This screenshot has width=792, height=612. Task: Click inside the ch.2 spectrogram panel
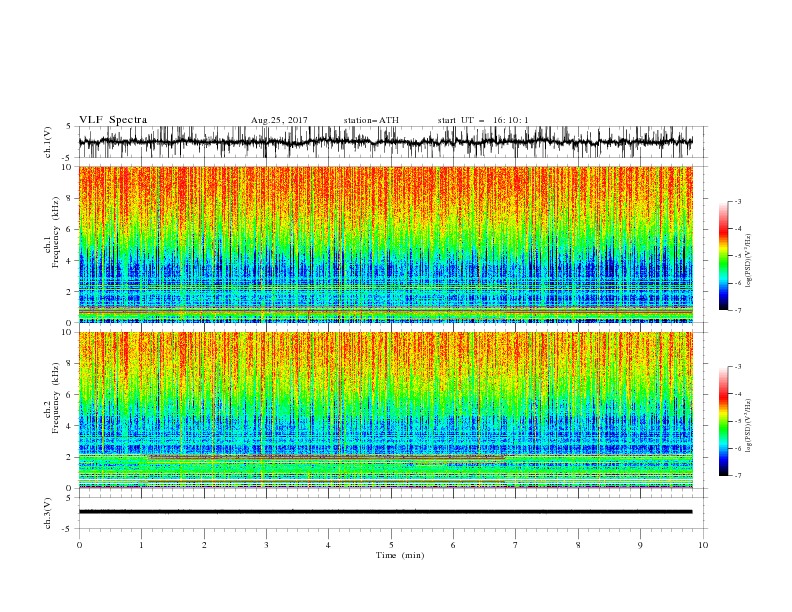pyautogui.click(x=385, y=410)
